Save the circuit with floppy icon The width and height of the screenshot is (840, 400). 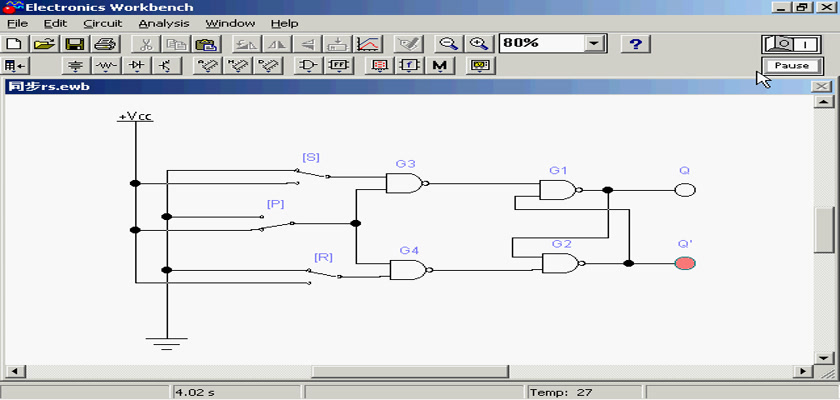(x=74, y=44)
